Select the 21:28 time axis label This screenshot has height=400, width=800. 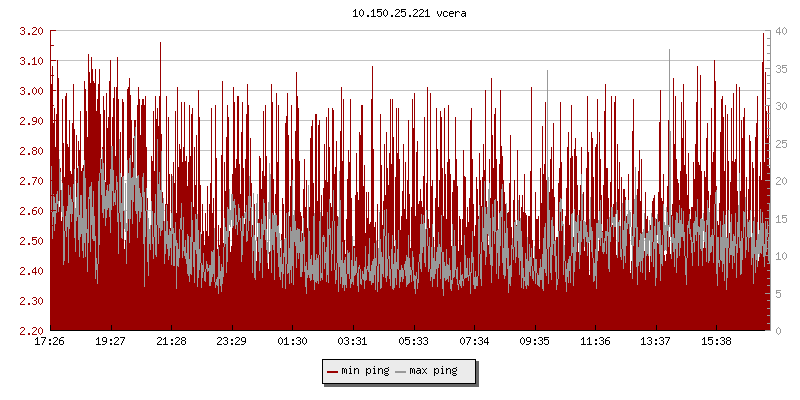tap(171, 342)
